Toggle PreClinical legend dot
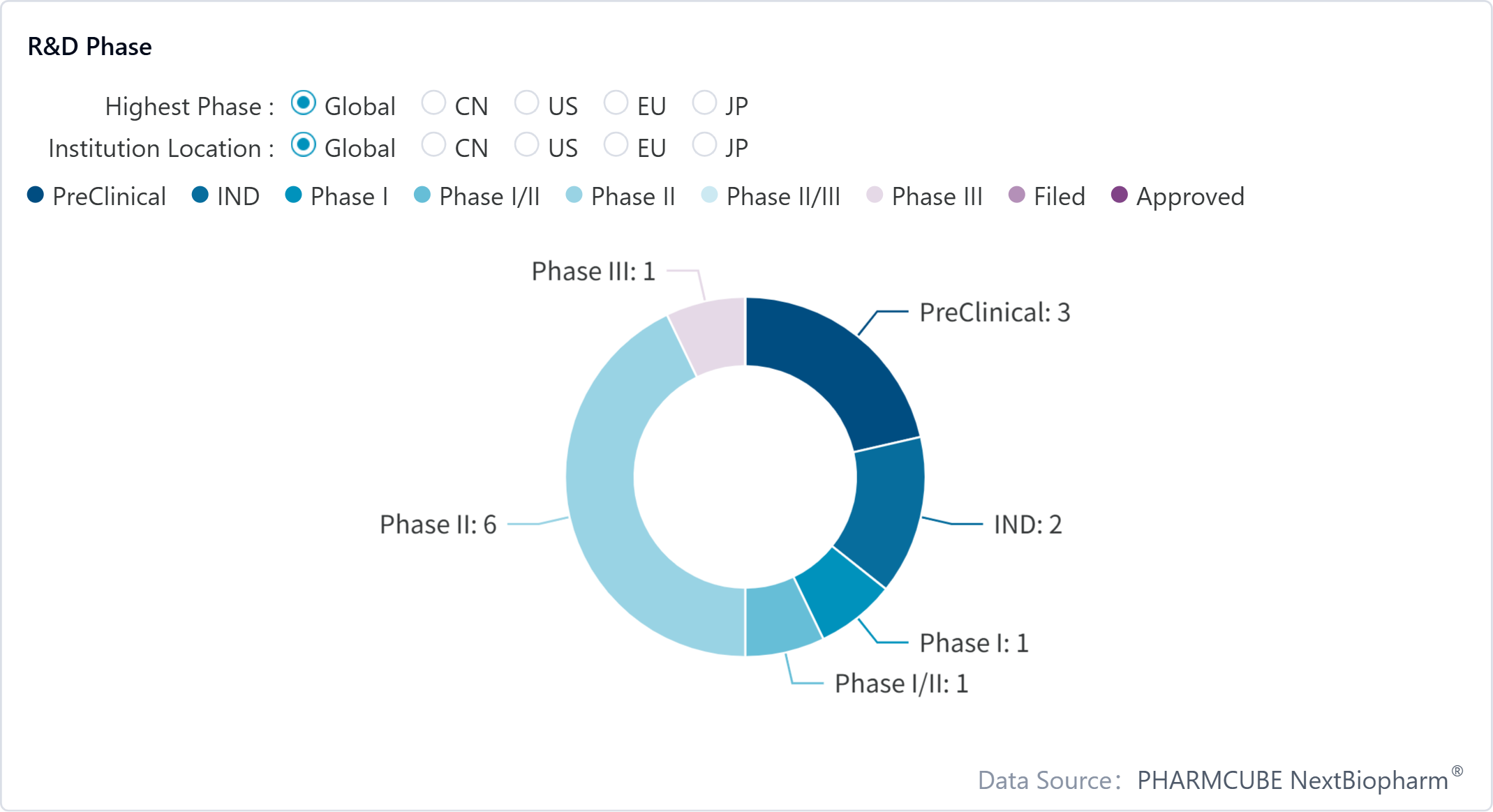 [36, 195]
